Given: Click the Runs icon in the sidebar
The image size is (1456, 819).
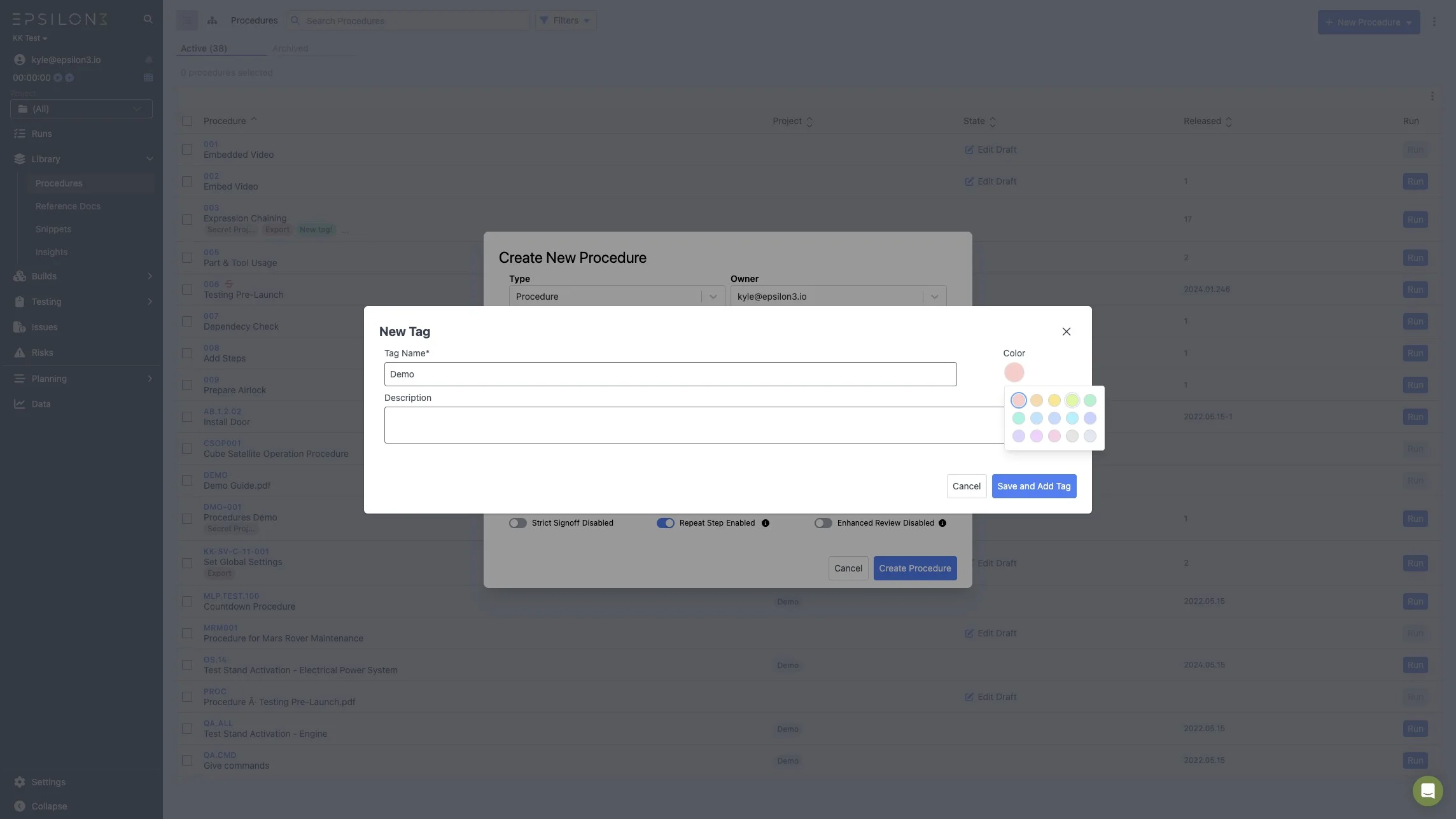Looking at the screenshot, I should coord(20,134).
